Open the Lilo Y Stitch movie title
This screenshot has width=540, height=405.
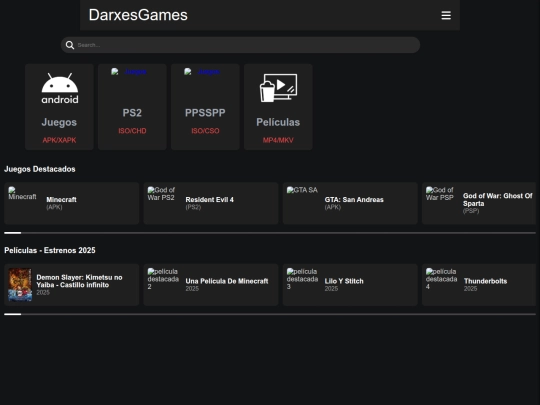point(344,281)
